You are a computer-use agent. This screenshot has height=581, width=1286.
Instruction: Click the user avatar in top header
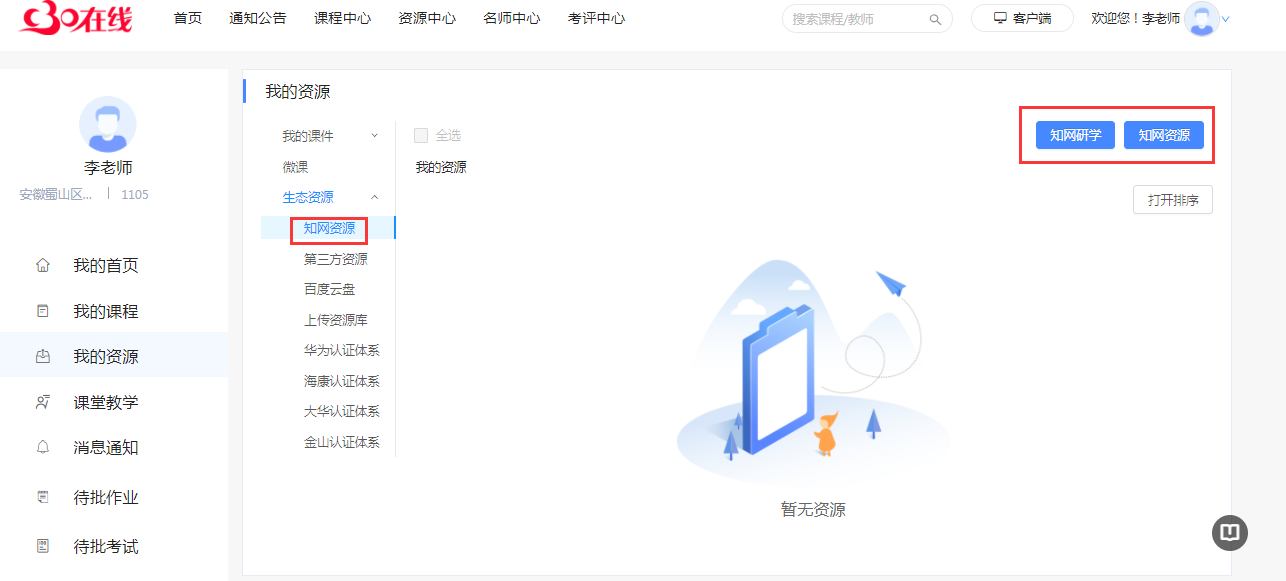(x=1202, y=19)
